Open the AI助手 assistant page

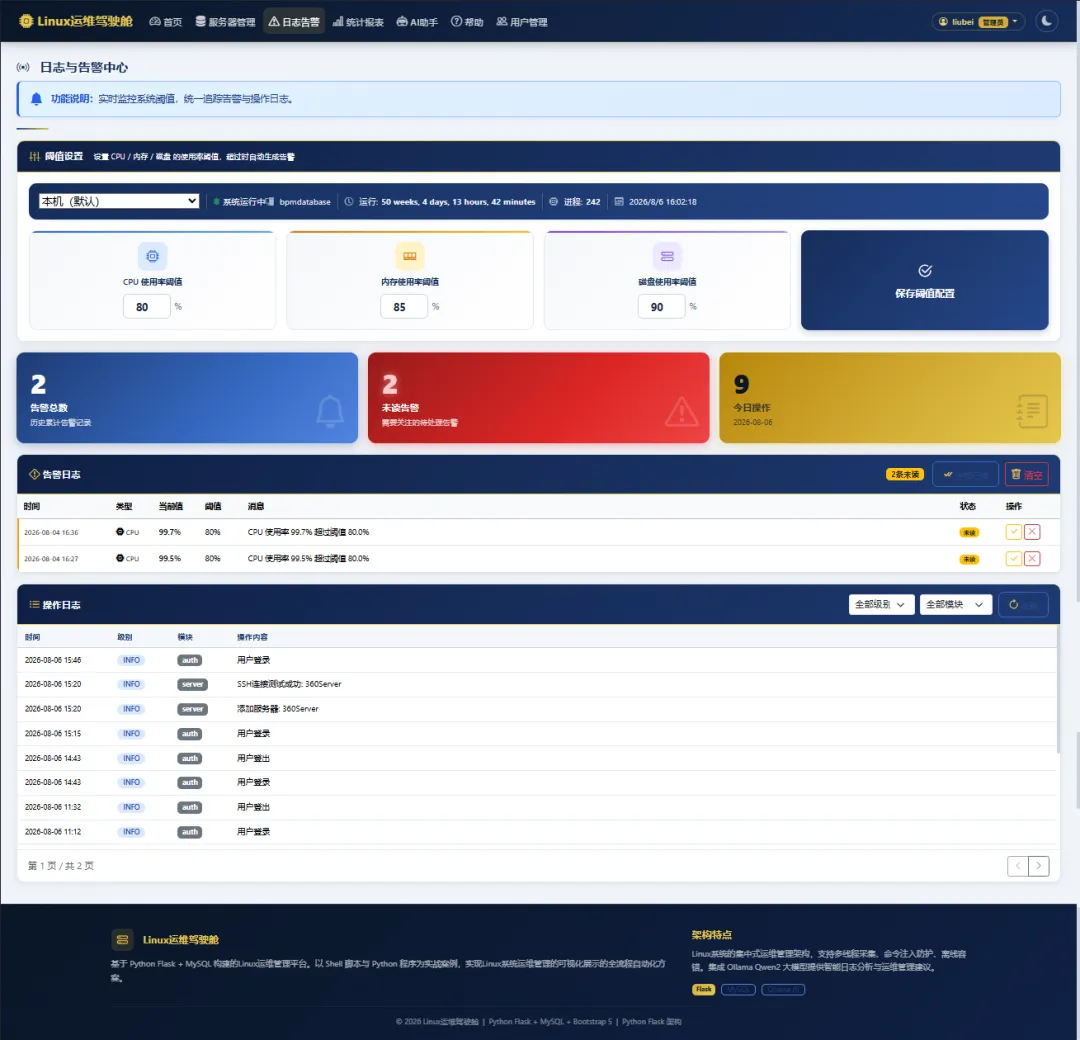tap(417, 22)
